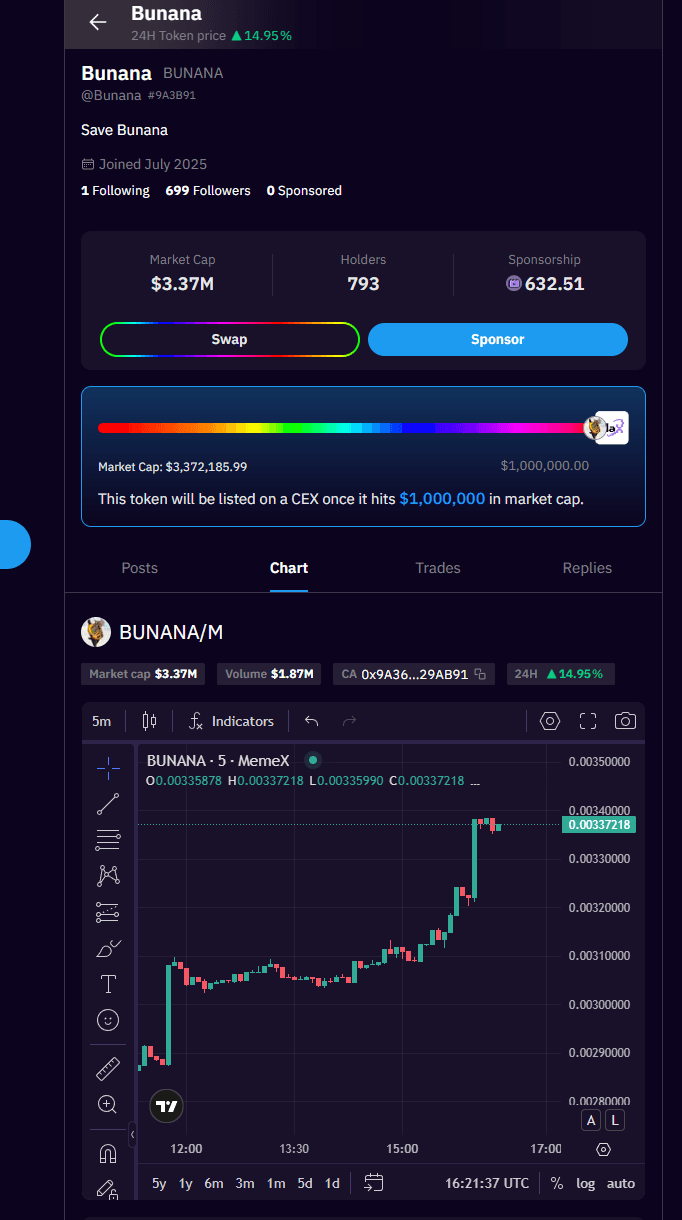The height and width of the screenshot is (1220, 682).
Task: Set chart range to 5y
Action: click(159, 1183)
